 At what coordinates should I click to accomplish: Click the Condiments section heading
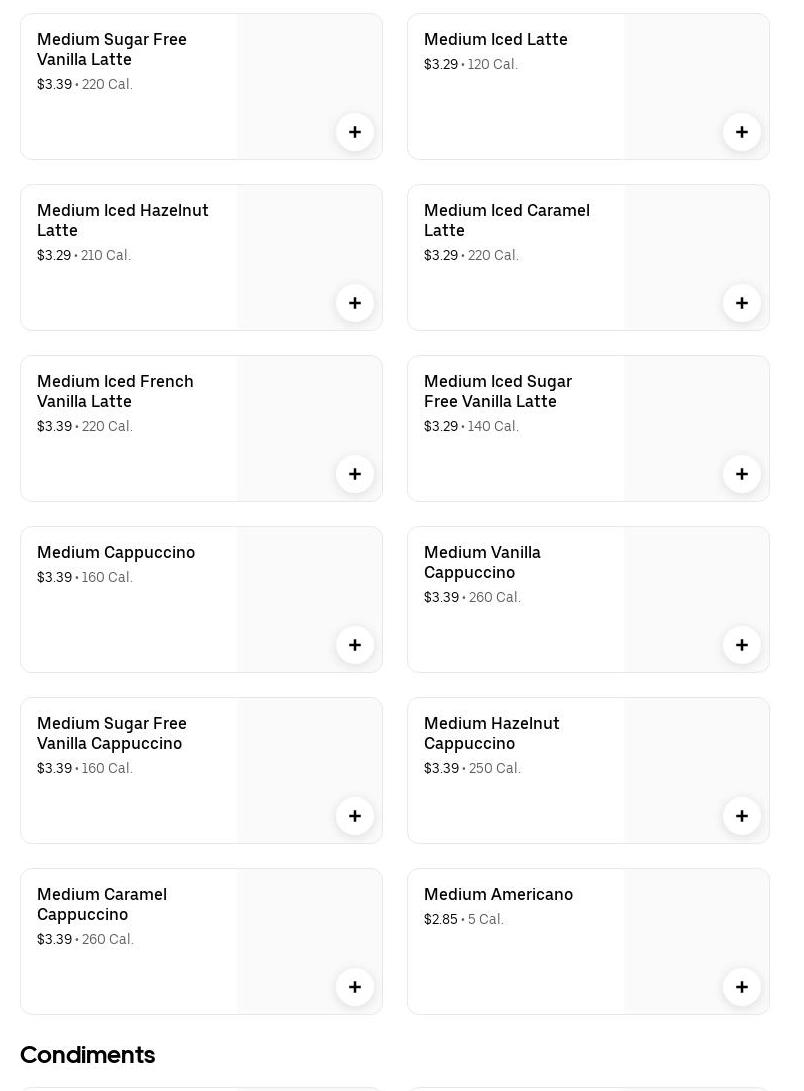[x=87, y=1055]
